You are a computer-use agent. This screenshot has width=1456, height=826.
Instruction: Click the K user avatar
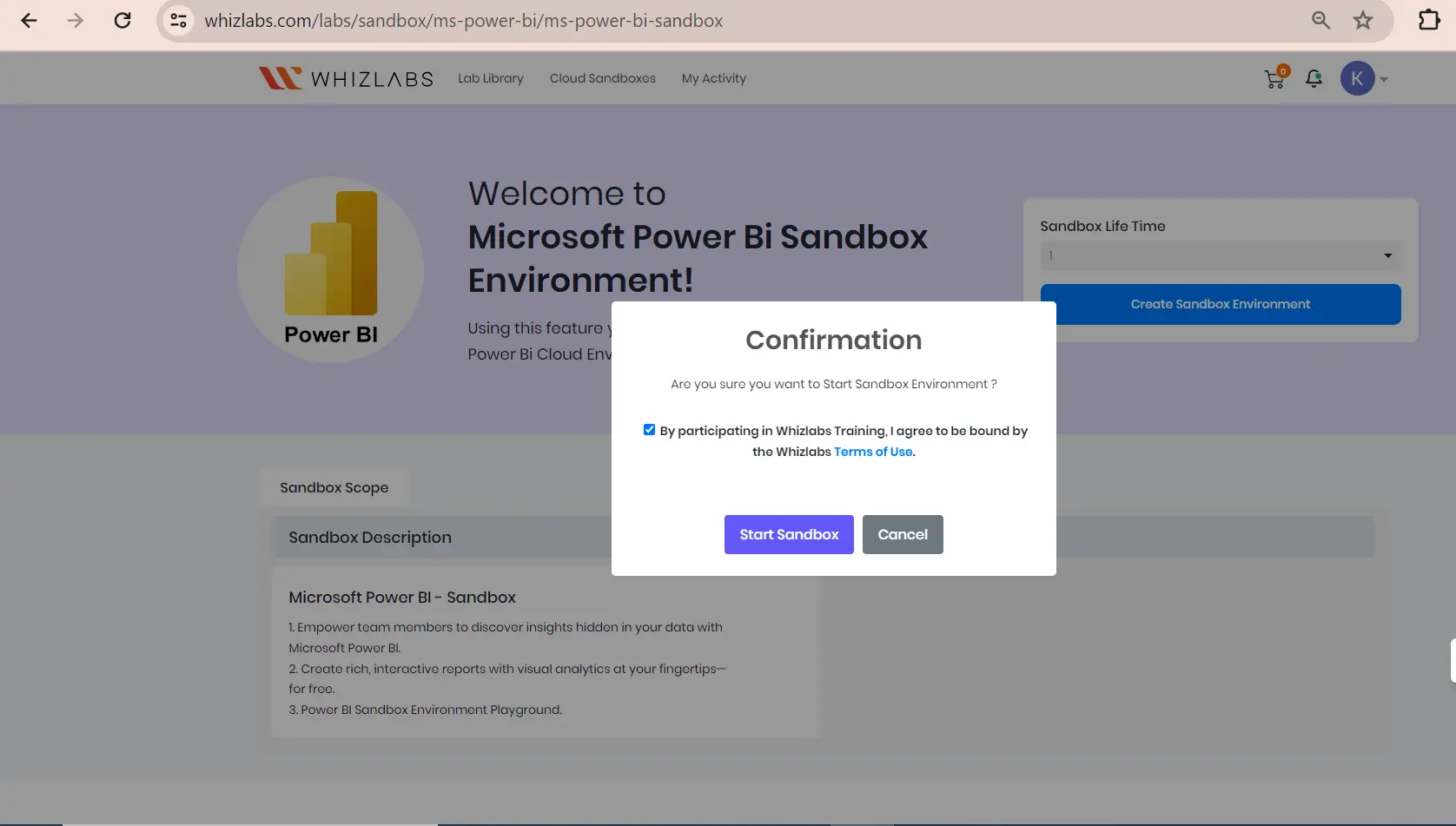point(1357,79)
